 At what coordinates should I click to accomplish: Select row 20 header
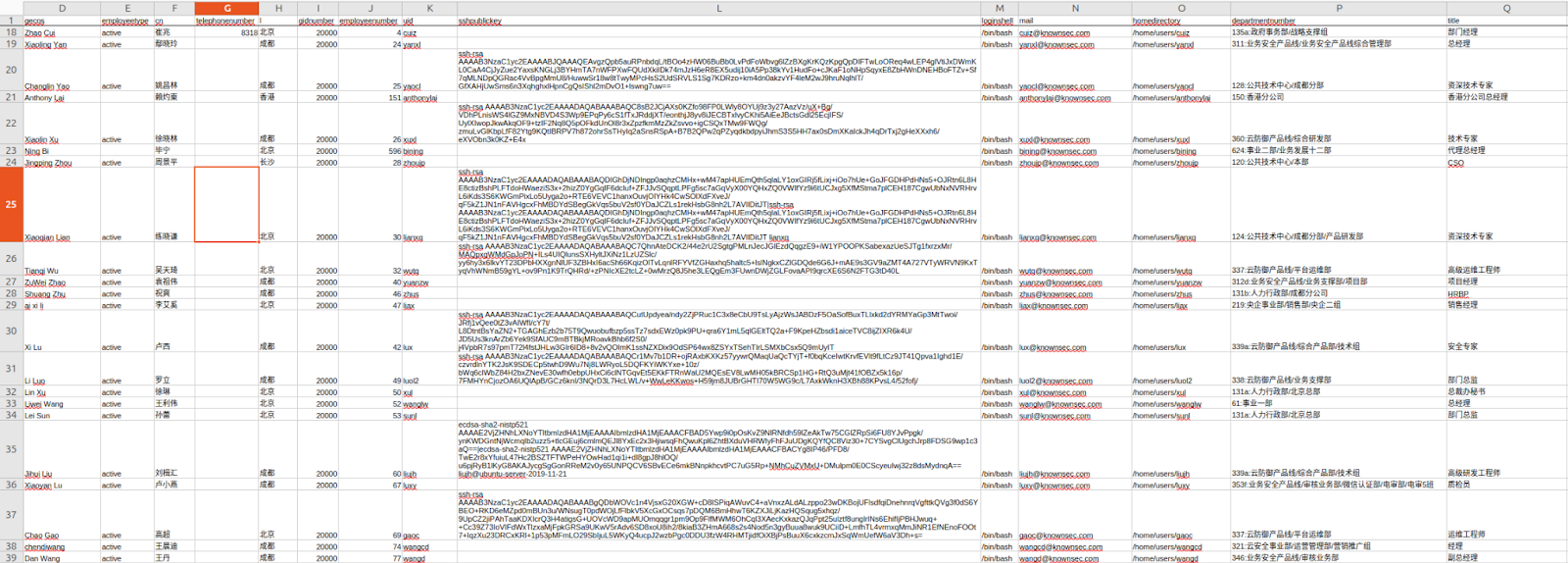(11, 70)
